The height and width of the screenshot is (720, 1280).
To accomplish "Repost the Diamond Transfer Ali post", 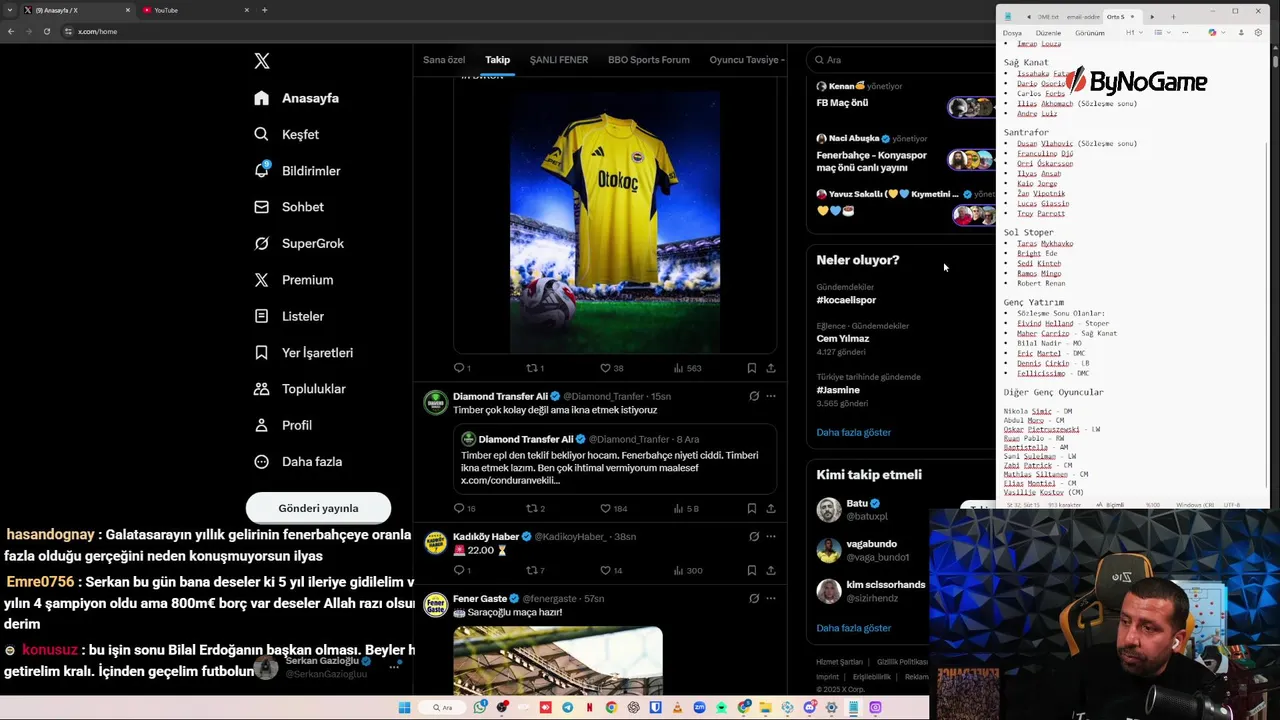I will pyautogui.click(x=534, y=508).
